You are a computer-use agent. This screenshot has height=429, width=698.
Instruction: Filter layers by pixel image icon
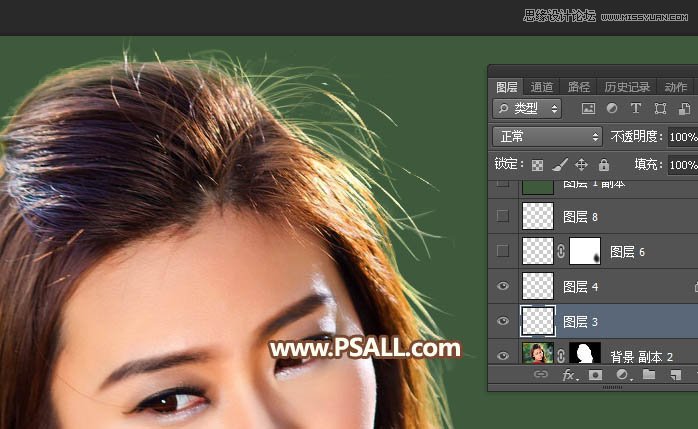pyautogui.click(x=588, y=108)
